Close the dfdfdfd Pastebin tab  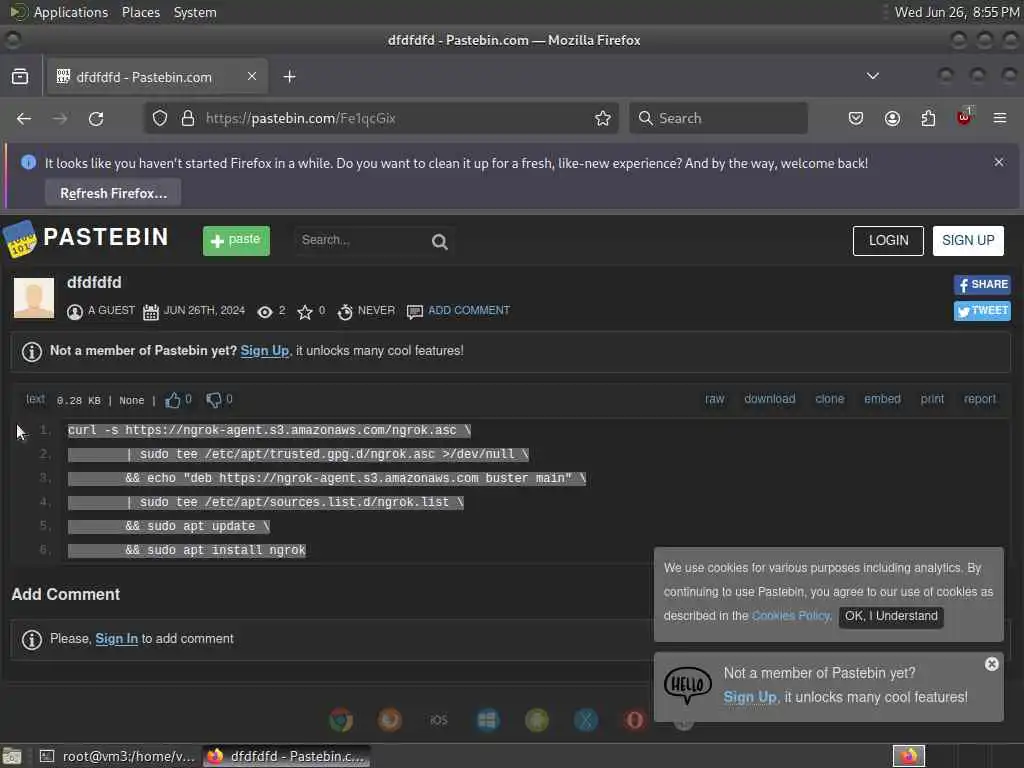pyautogui.click(x=252, y=76)
